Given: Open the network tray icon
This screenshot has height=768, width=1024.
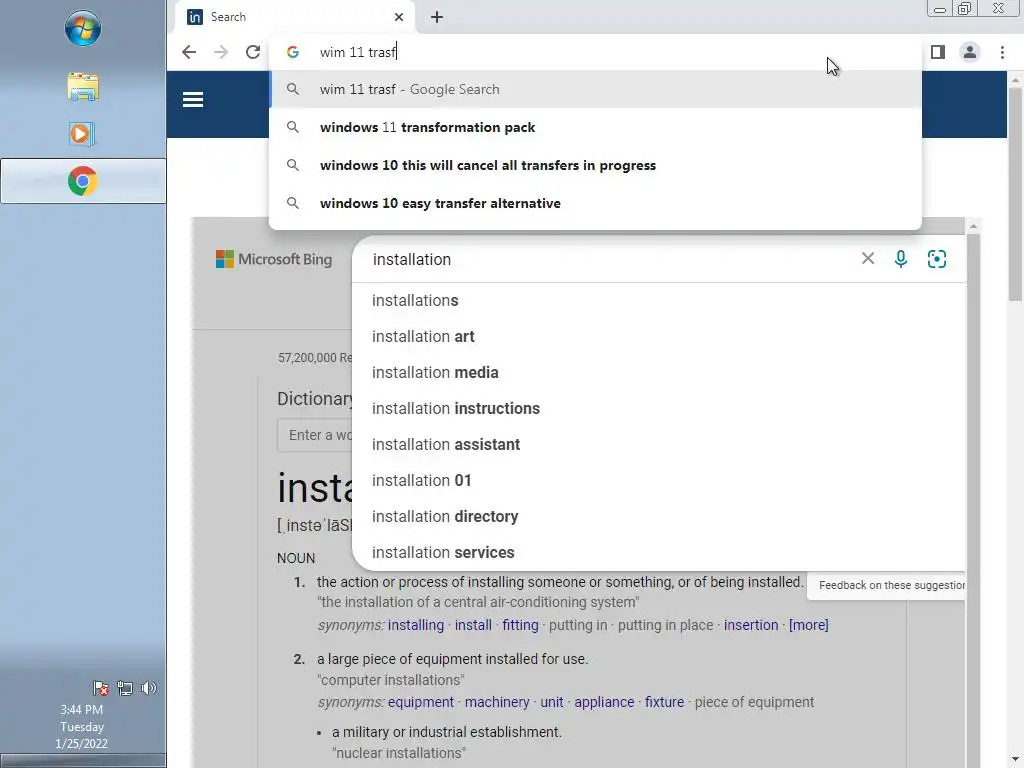Looking at the screenshot, I should pyautogui.click(x=125, y=688).
